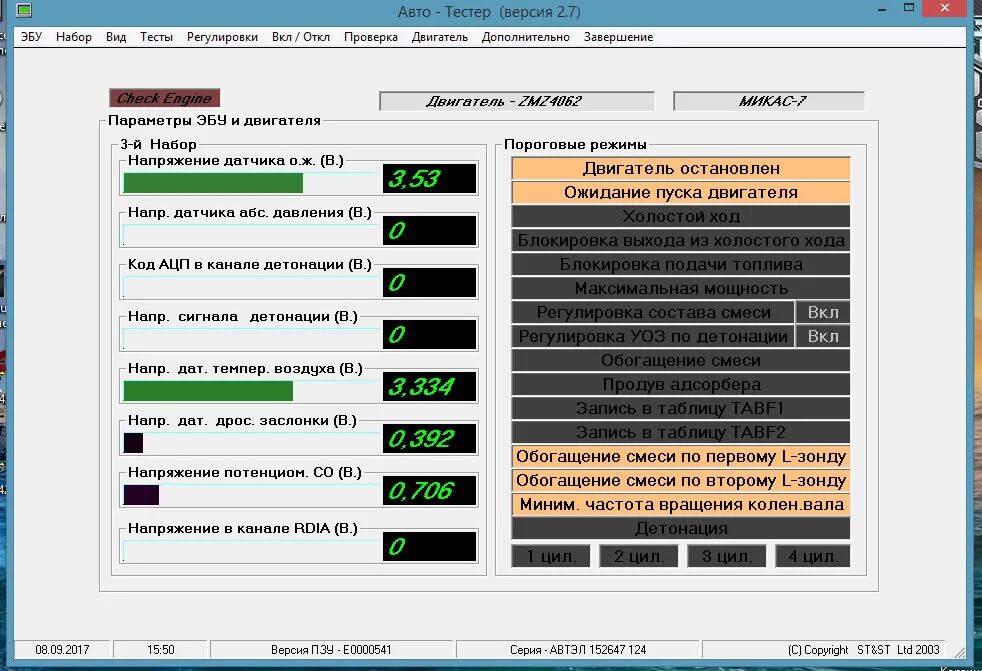Image resolution: width=982 pixels, height=671 pixels.
Task: Open the Вкл / Откл menu
Action: pyautogui.click(x=301, y=37)
